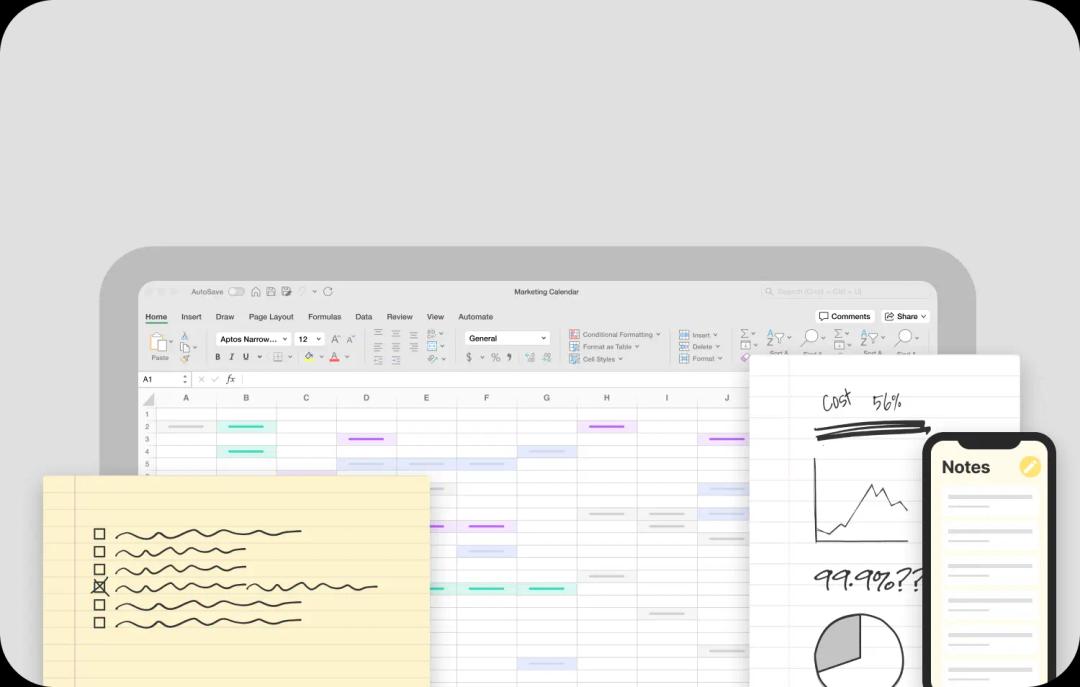1080x687 pixels.
Task: Check the second checkbox on yellow notepad
Action: coord(99,552)
